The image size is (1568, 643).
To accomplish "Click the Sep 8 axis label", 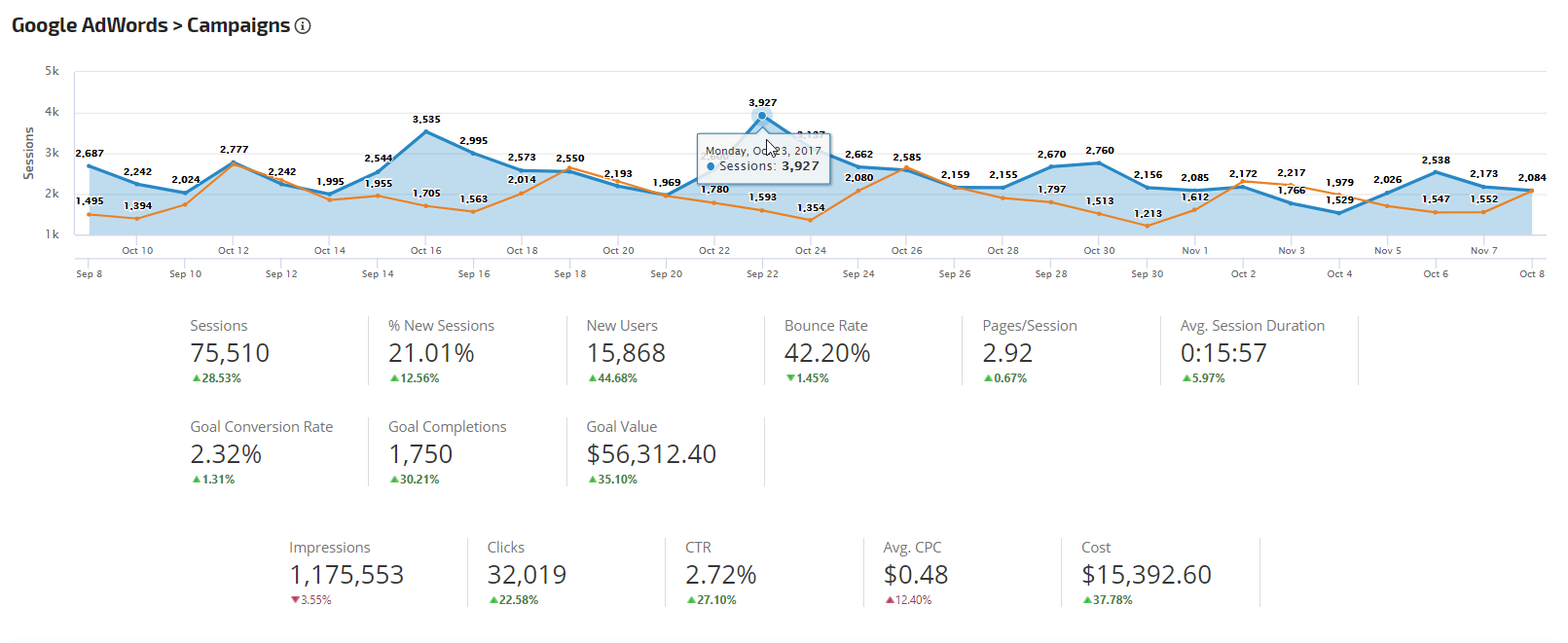I will [x=89, y=274].
